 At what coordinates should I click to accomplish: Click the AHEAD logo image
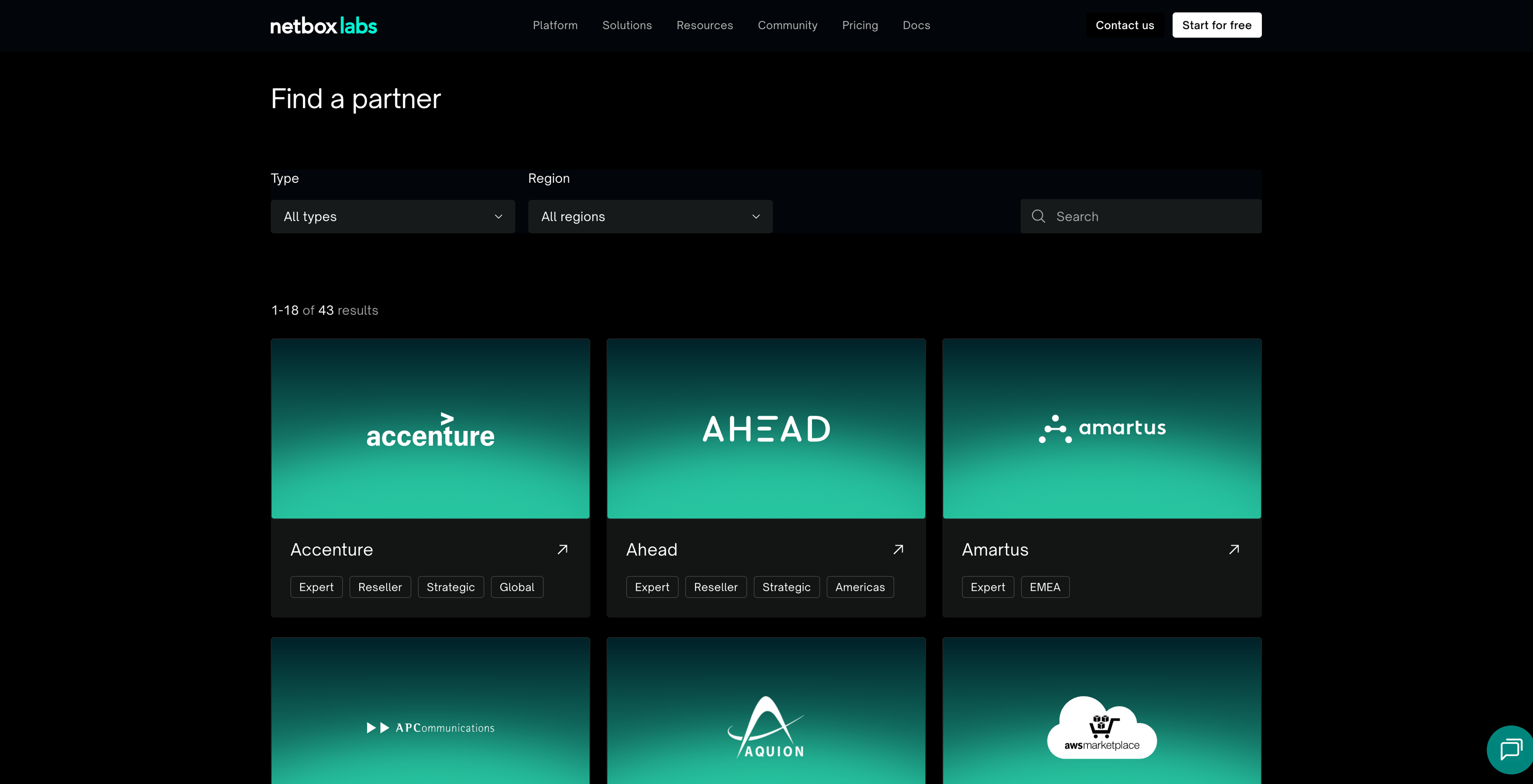(766, 429)
